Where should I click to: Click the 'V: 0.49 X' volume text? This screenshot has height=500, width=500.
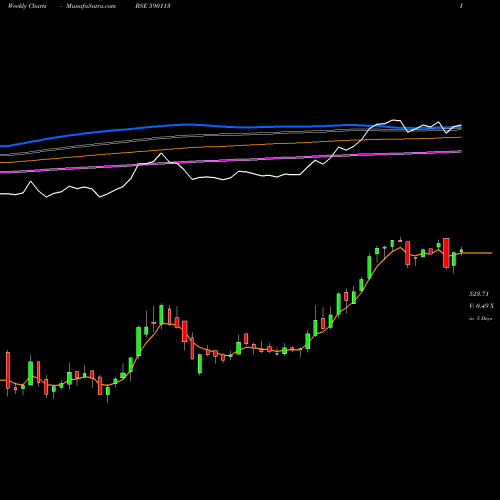(481, 306)
